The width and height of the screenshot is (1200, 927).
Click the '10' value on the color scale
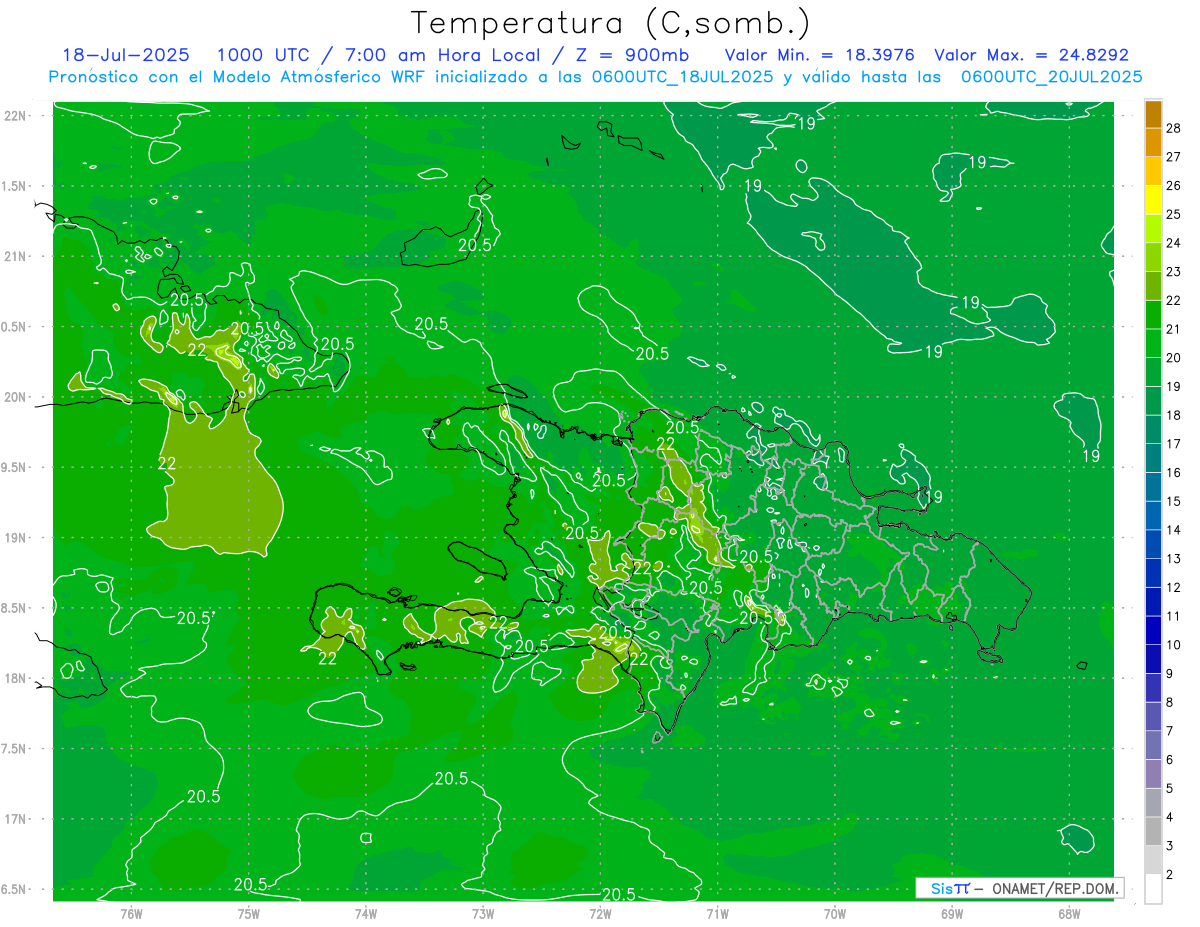click(x=1174, y=645)
